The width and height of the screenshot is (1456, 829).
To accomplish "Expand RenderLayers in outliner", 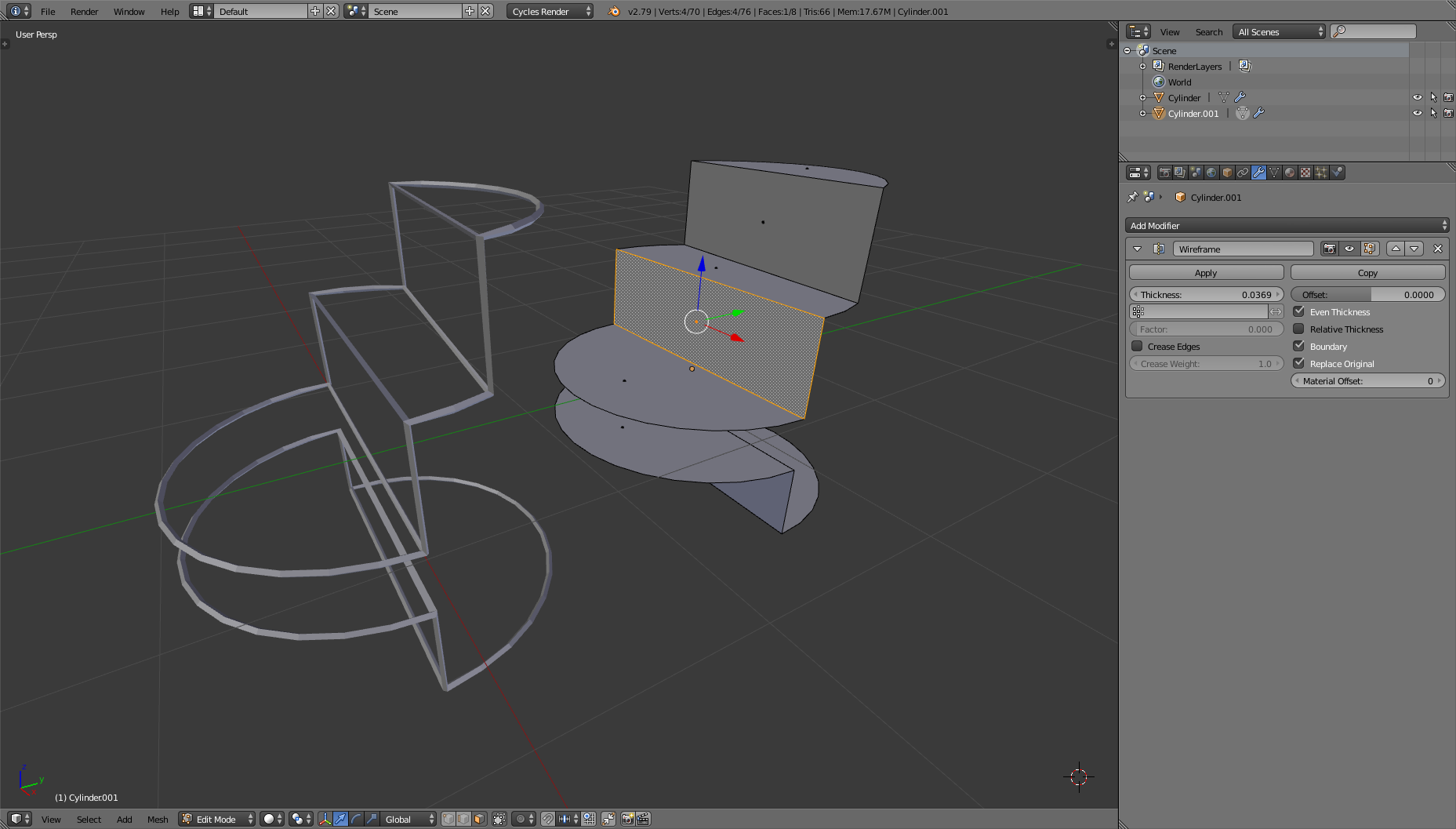I will tap(1142, 66).
